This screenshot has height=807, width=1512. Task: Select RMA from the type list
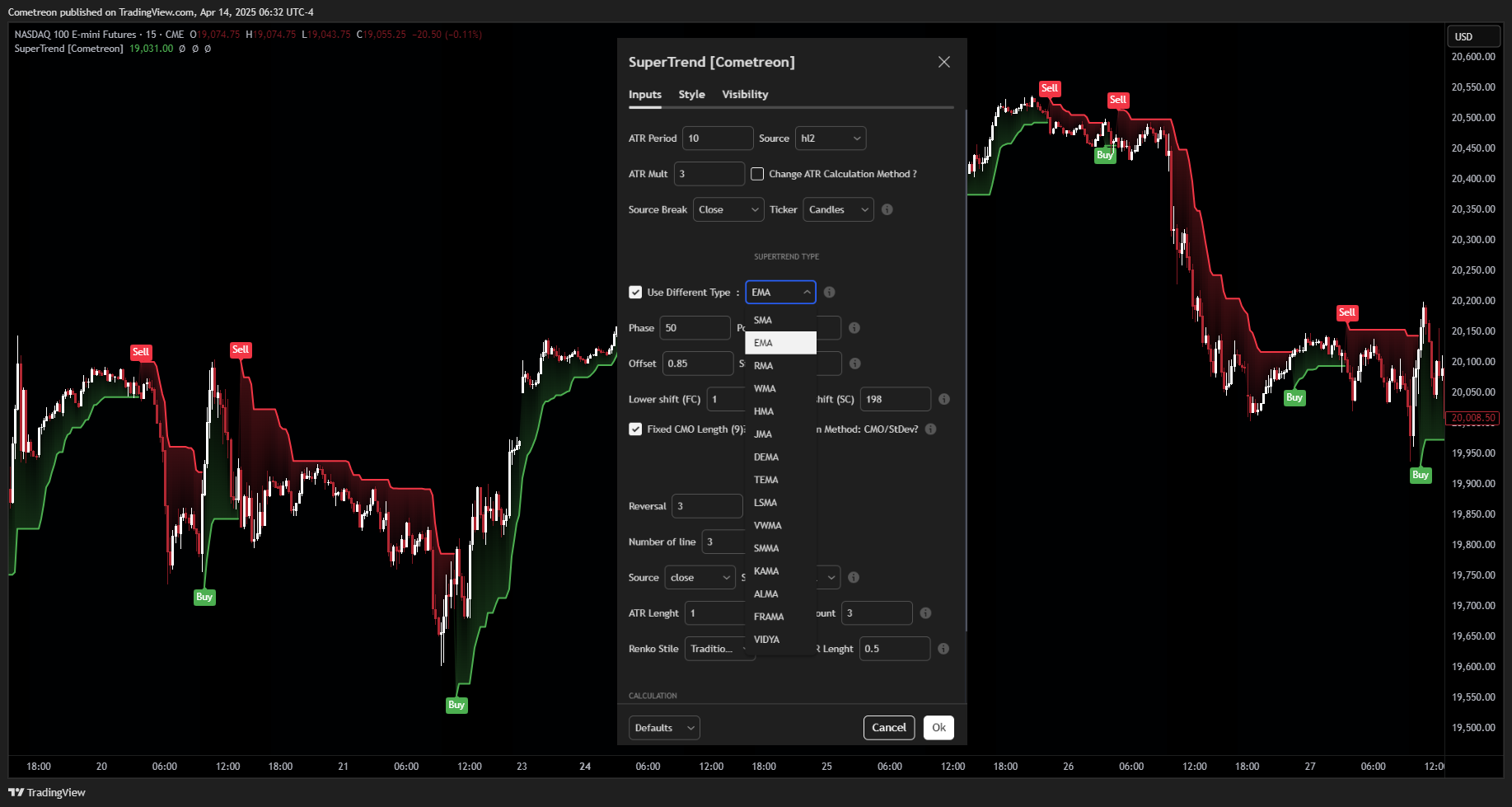[x=780, y=366]
